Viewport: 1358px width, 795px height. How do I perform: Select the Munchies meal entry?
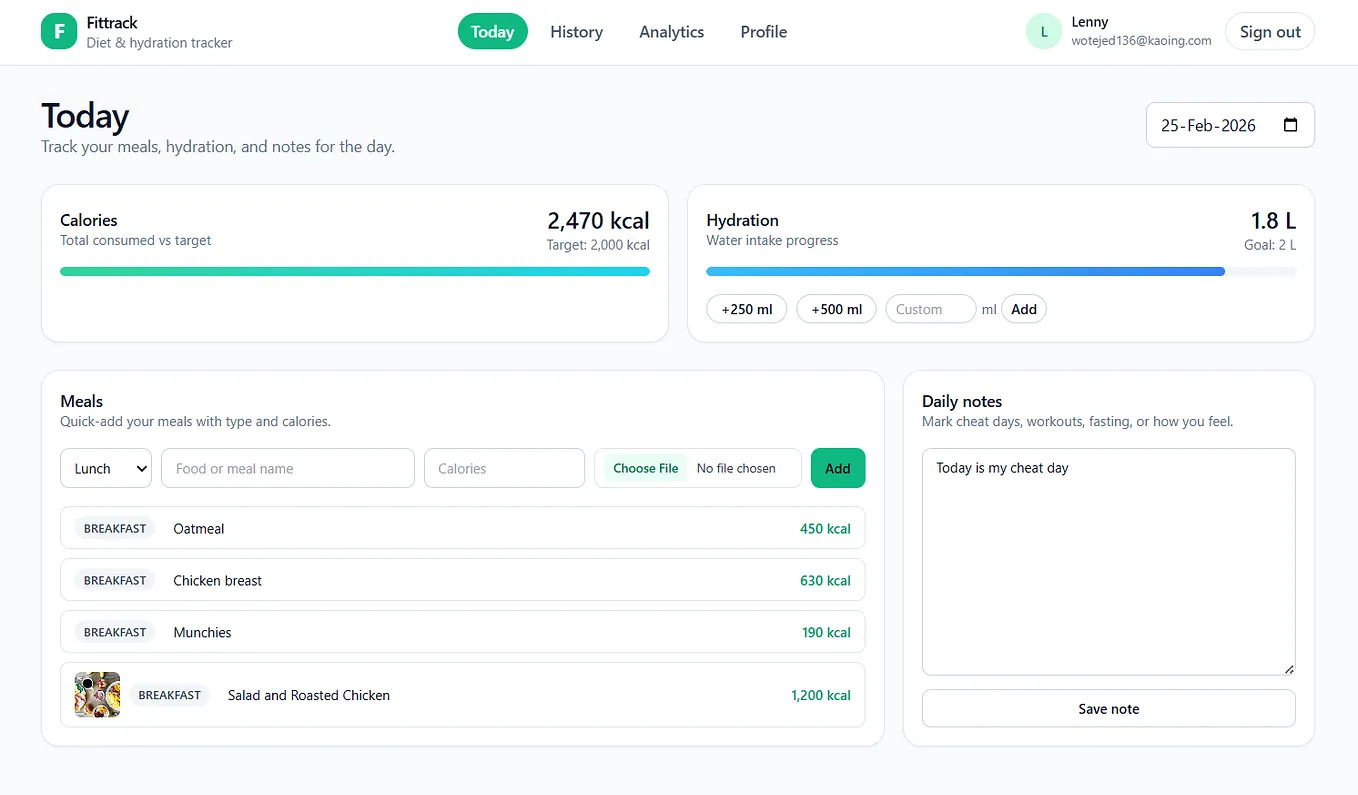(462, 632)
